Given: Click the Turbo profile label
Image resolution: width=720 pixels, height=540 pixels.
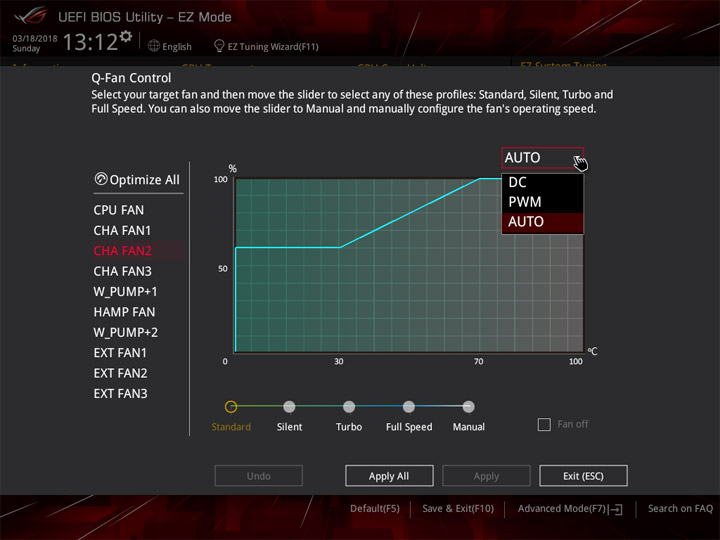Looking at the screenshot, I should 349,427.
